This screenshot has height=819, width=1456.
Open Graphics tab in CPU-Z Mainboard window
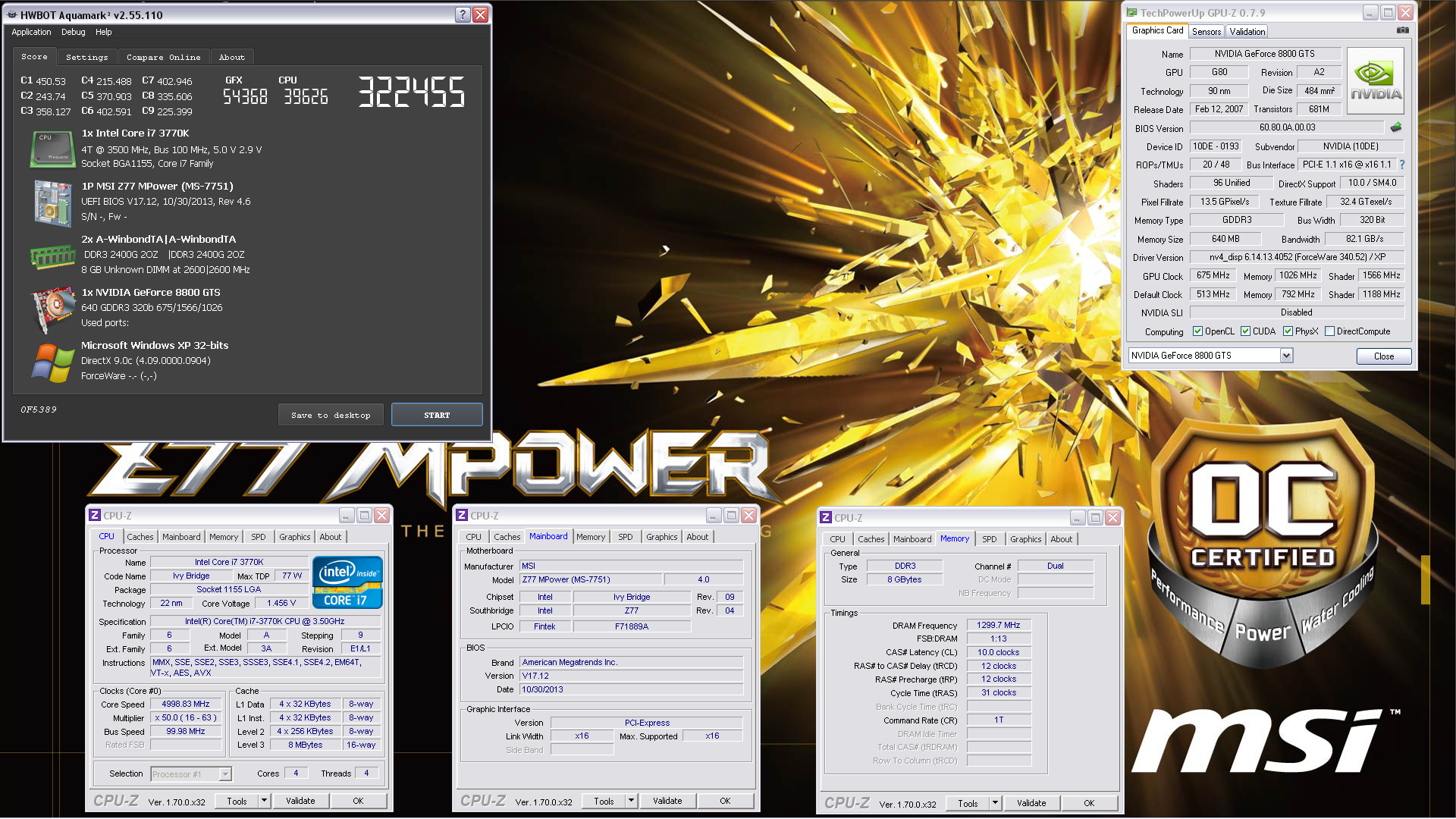tap(661, 537)
